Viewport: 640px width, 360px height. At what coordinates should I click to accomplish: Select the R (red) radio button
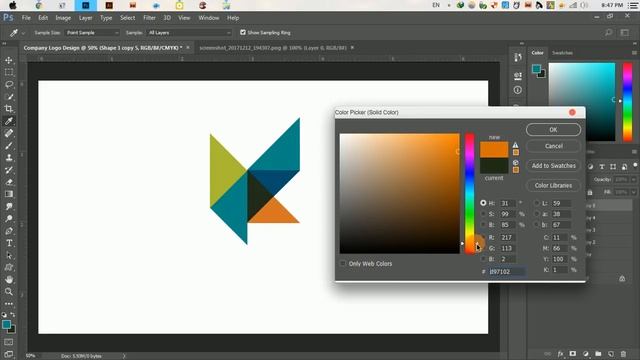tap(483, 237)
